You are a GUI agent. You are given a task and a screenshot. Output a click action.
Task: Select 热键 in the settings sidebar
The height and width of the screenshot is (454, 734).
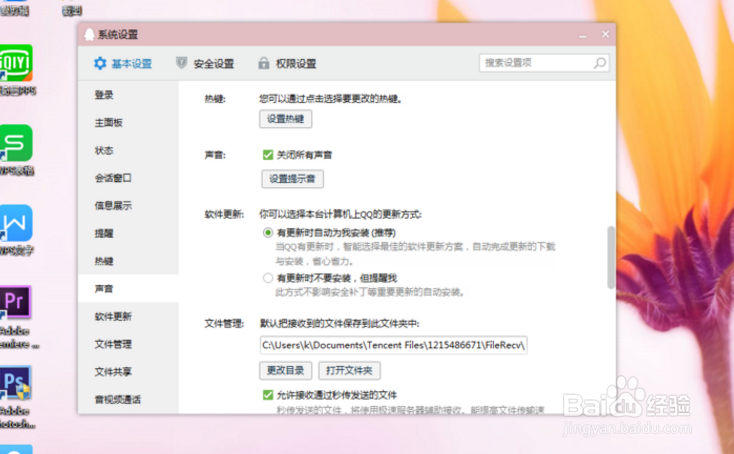[x=128, y=261]
